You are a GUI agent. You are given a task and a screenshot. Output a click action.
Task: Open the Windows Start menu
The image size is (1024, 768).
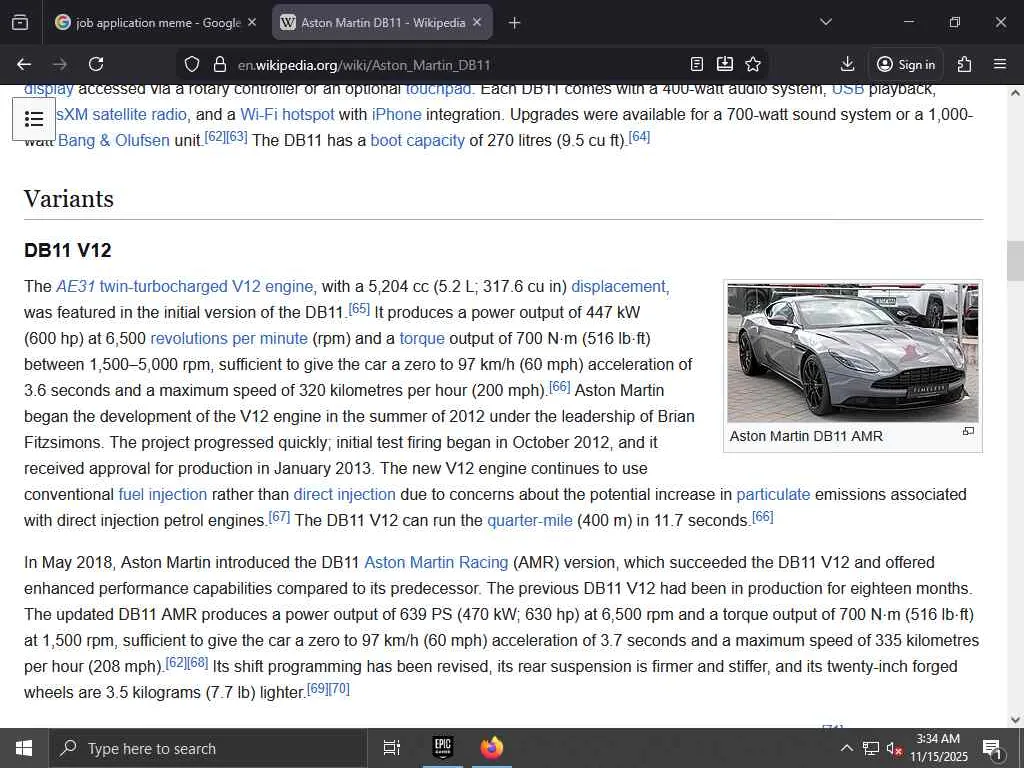24,748
